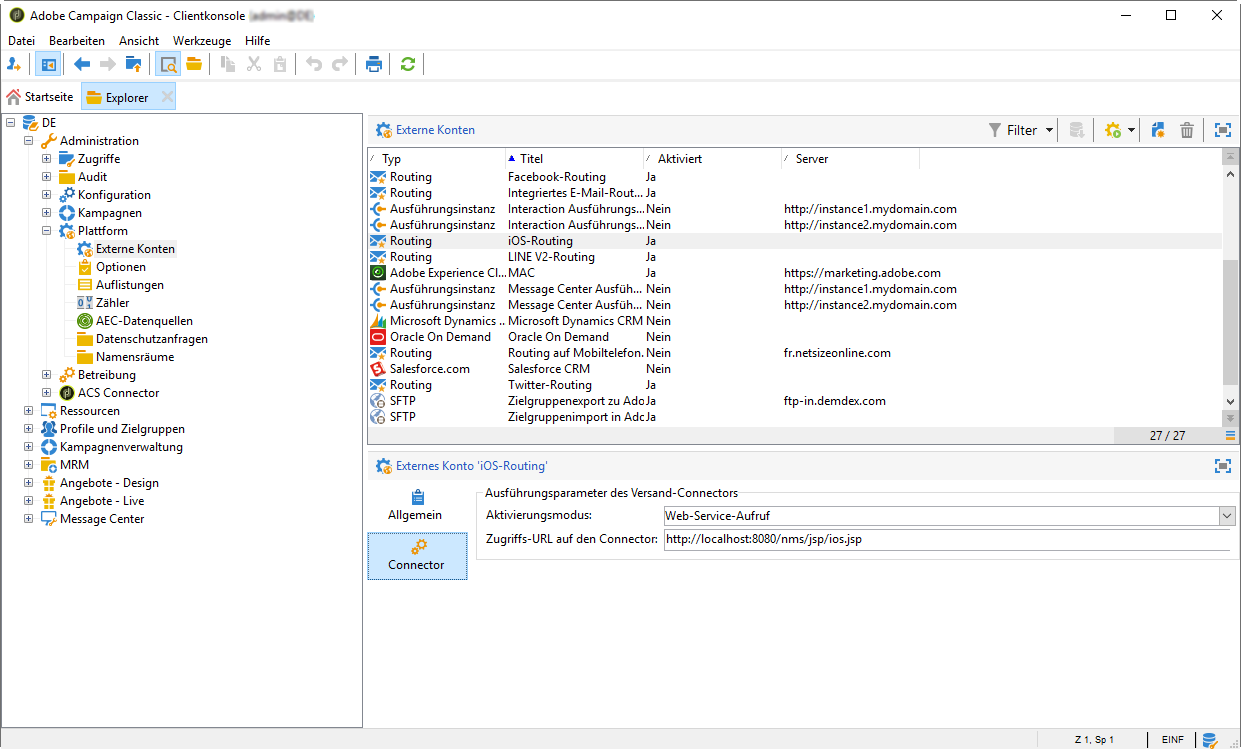Click the grayed forward arrow icon
Image resolution: width=1241 pixels, height=749 pixels.
tap(108, 64)
